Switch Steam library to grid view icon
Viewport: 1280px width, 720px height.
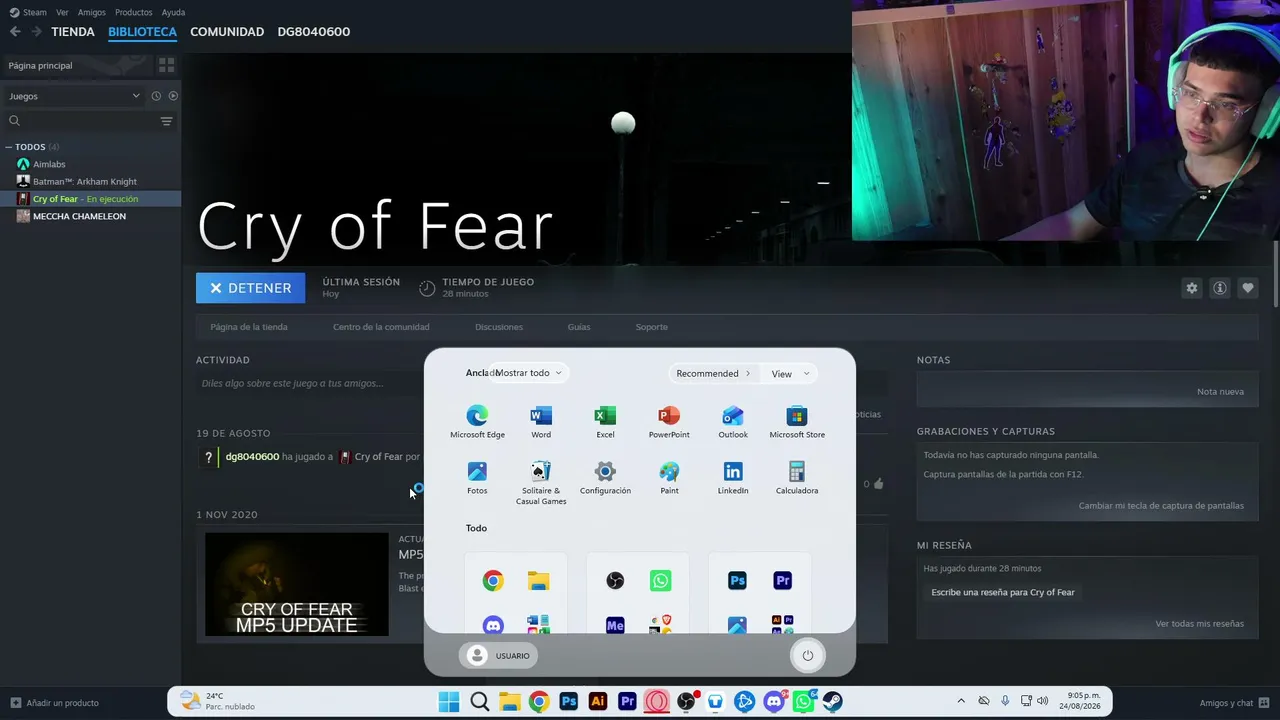(x=166, y=65)
